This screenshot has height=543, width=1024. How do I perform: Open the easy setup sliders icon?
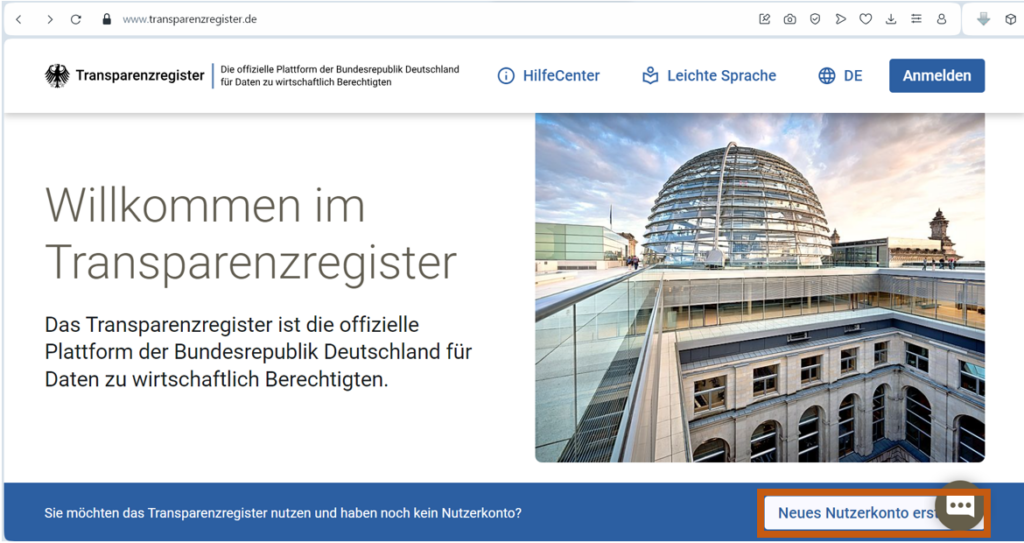coord(916,19)
